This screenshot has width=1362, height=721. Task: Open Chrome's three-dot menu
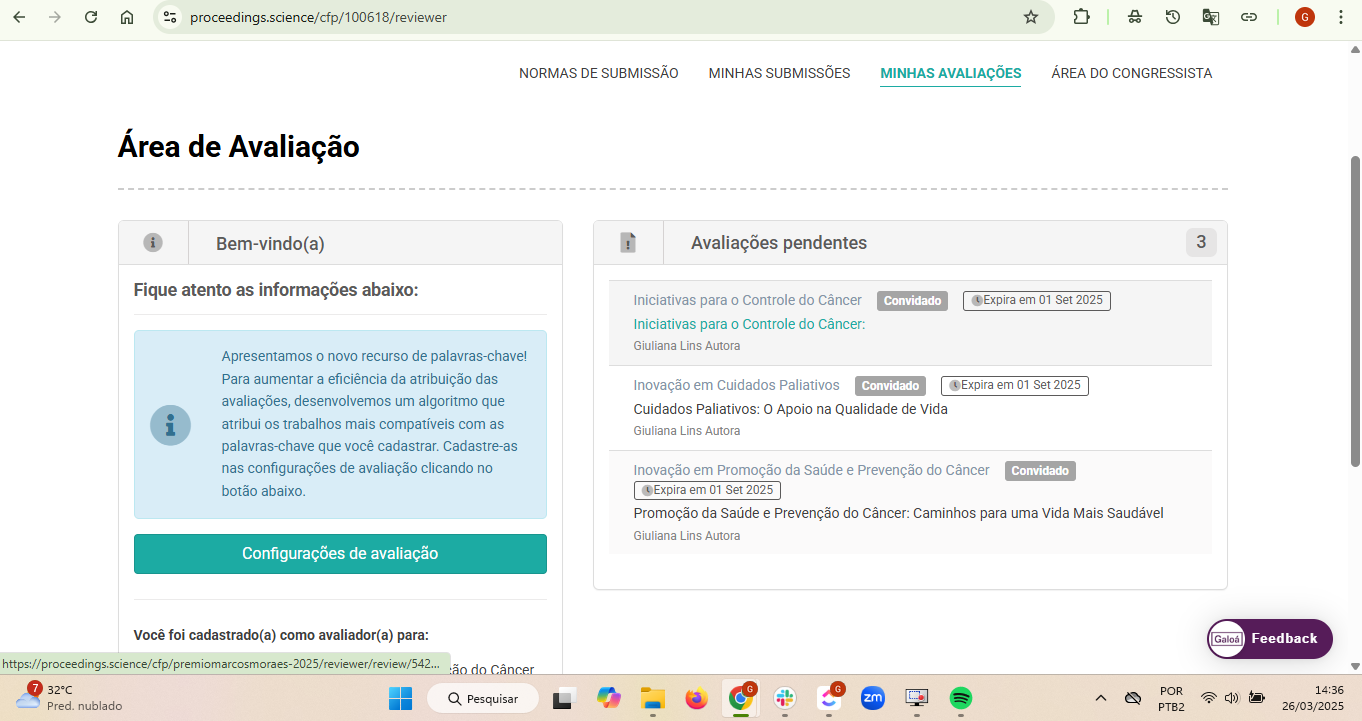1341,17
